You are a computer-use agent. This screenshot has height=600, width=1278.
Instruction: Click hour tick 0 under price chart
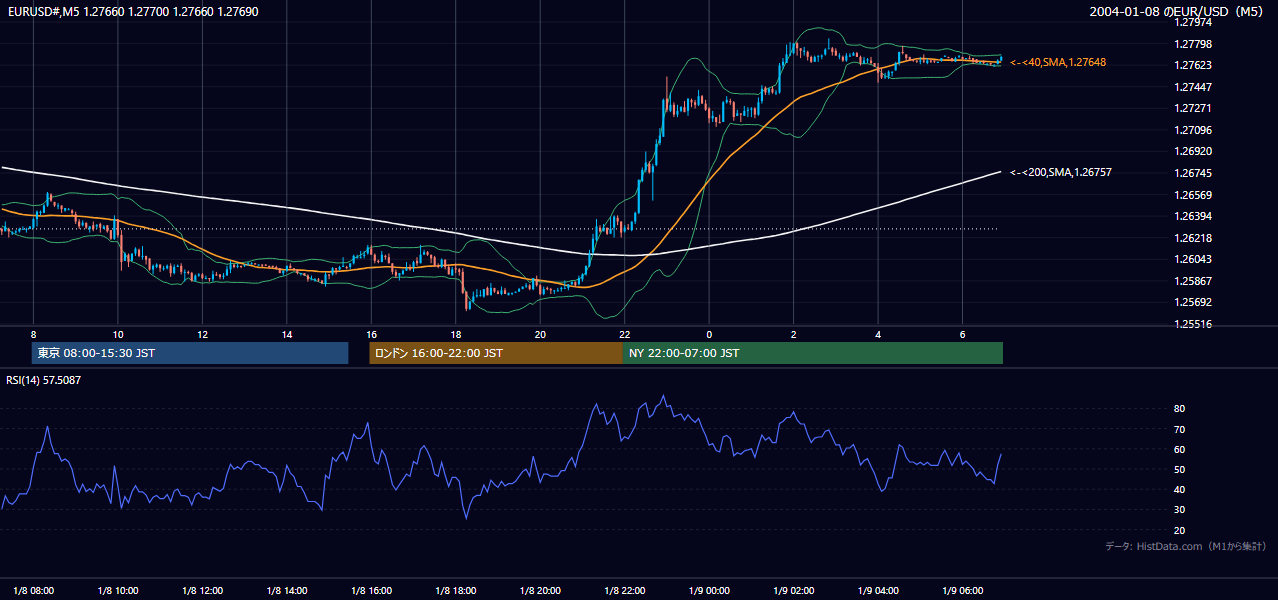[709, 334]
